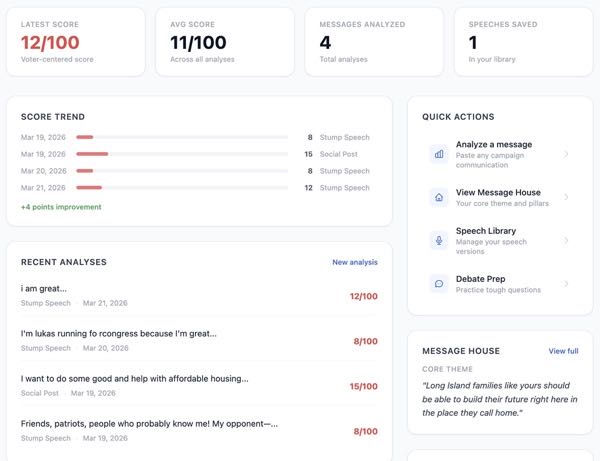
Task: Click the CORE THEME label
Action: [447, 369]
